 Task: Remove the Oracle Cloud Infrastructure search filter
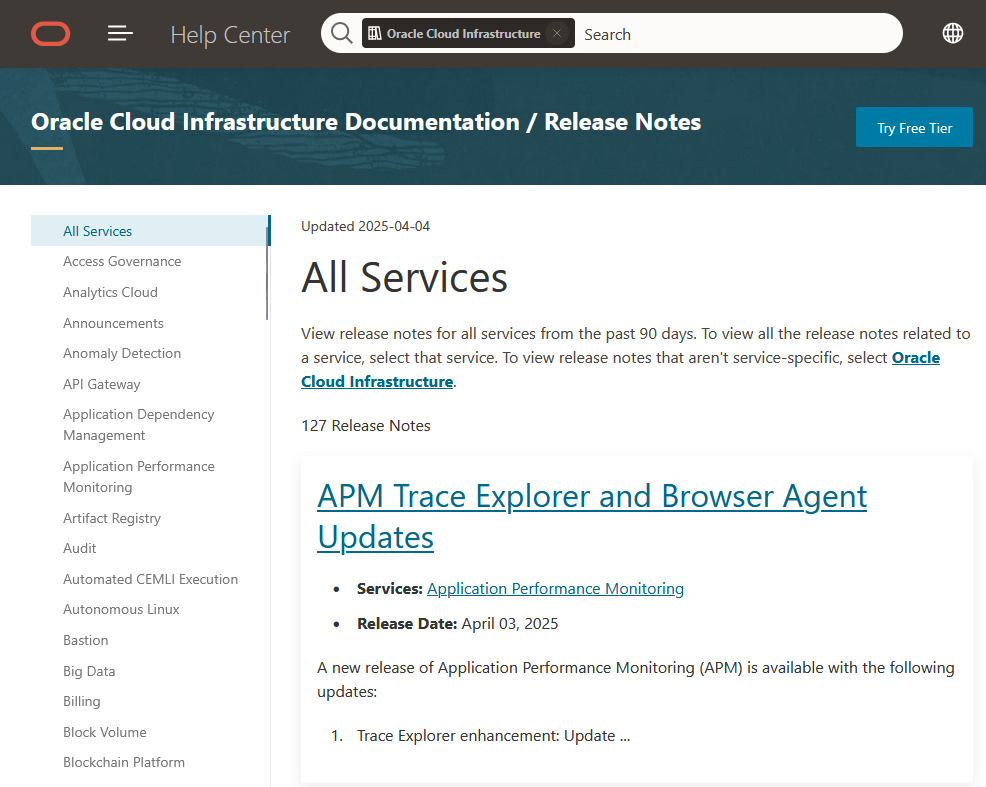tap(558, 34)
